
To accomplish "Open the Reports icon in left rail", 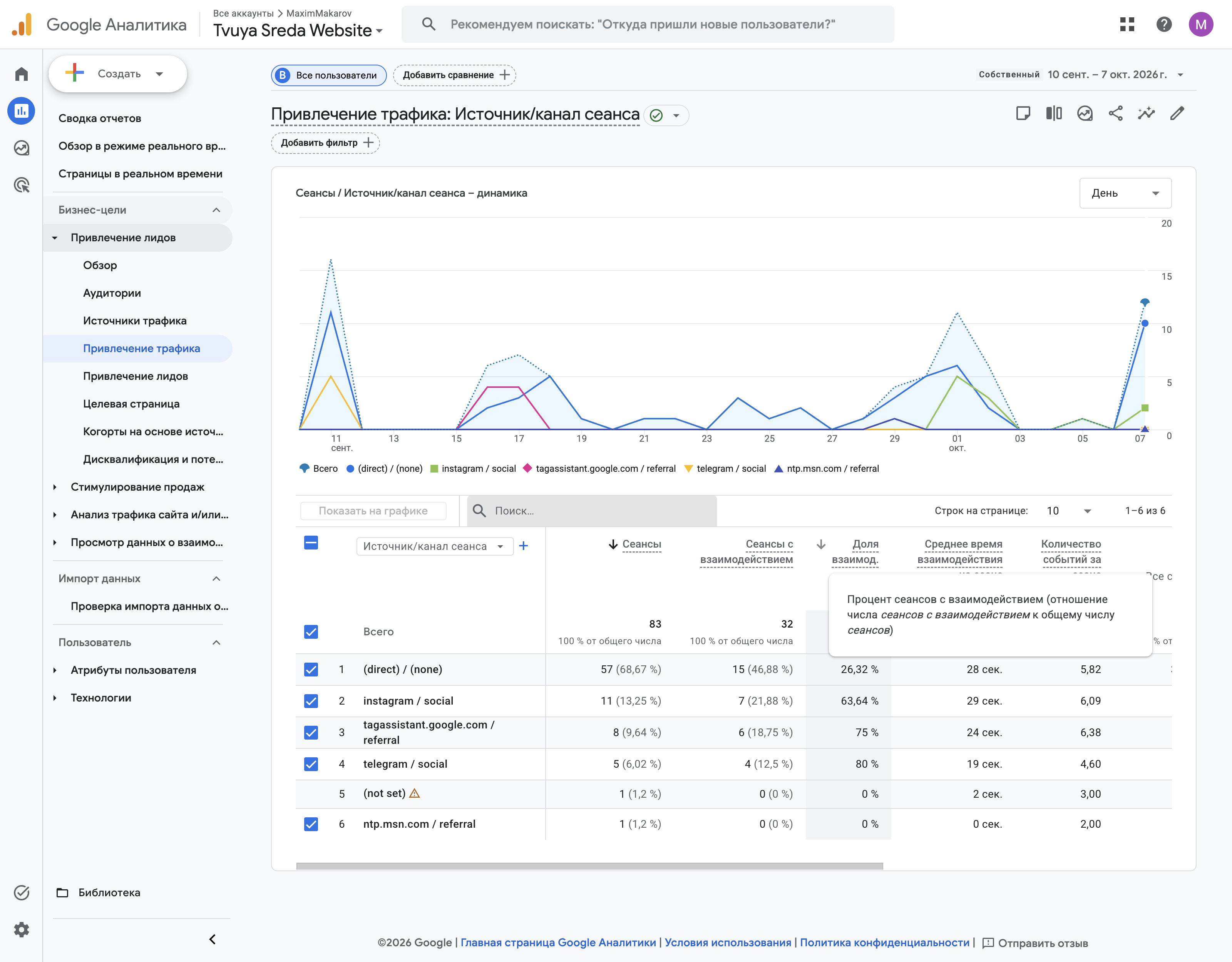I will coord(22,110).
